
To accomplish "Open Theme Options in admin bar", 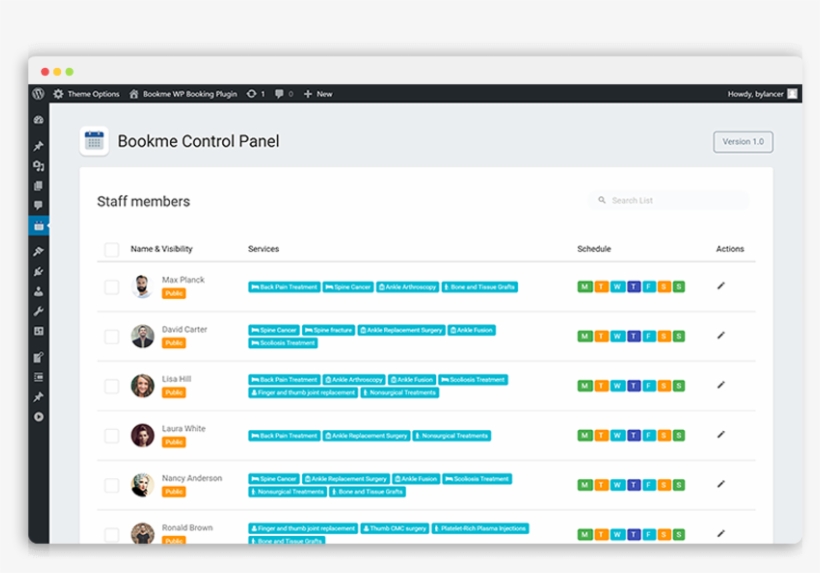I will 86,94.
